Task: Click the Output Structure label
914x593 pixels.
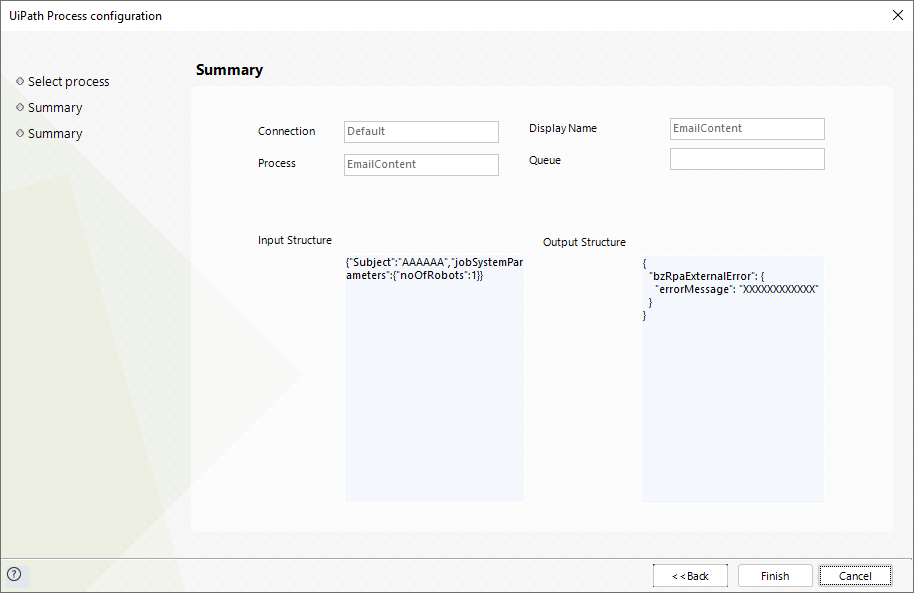Action: tap(584, 242)
